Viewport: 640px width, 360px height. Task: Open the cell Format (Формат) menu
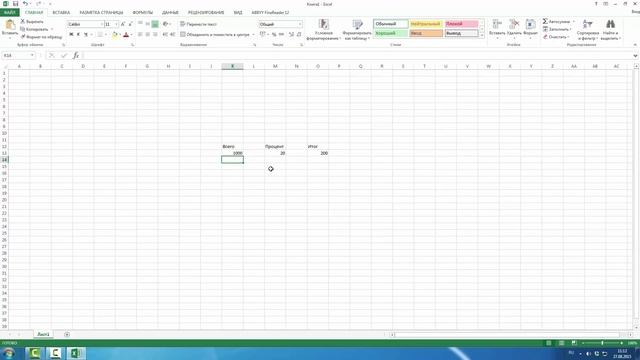click(530, 29)
